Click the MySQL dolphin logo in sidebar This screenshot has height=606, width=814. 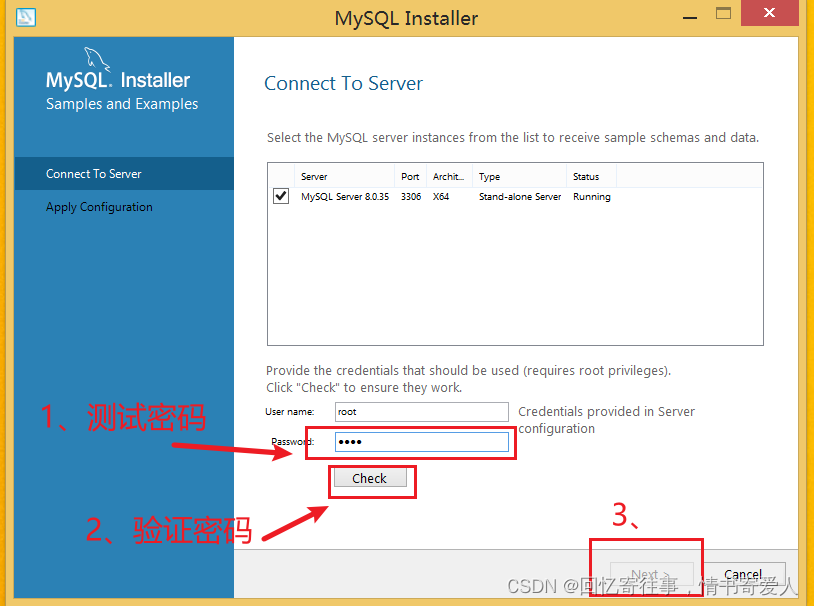tap(97, 59)
